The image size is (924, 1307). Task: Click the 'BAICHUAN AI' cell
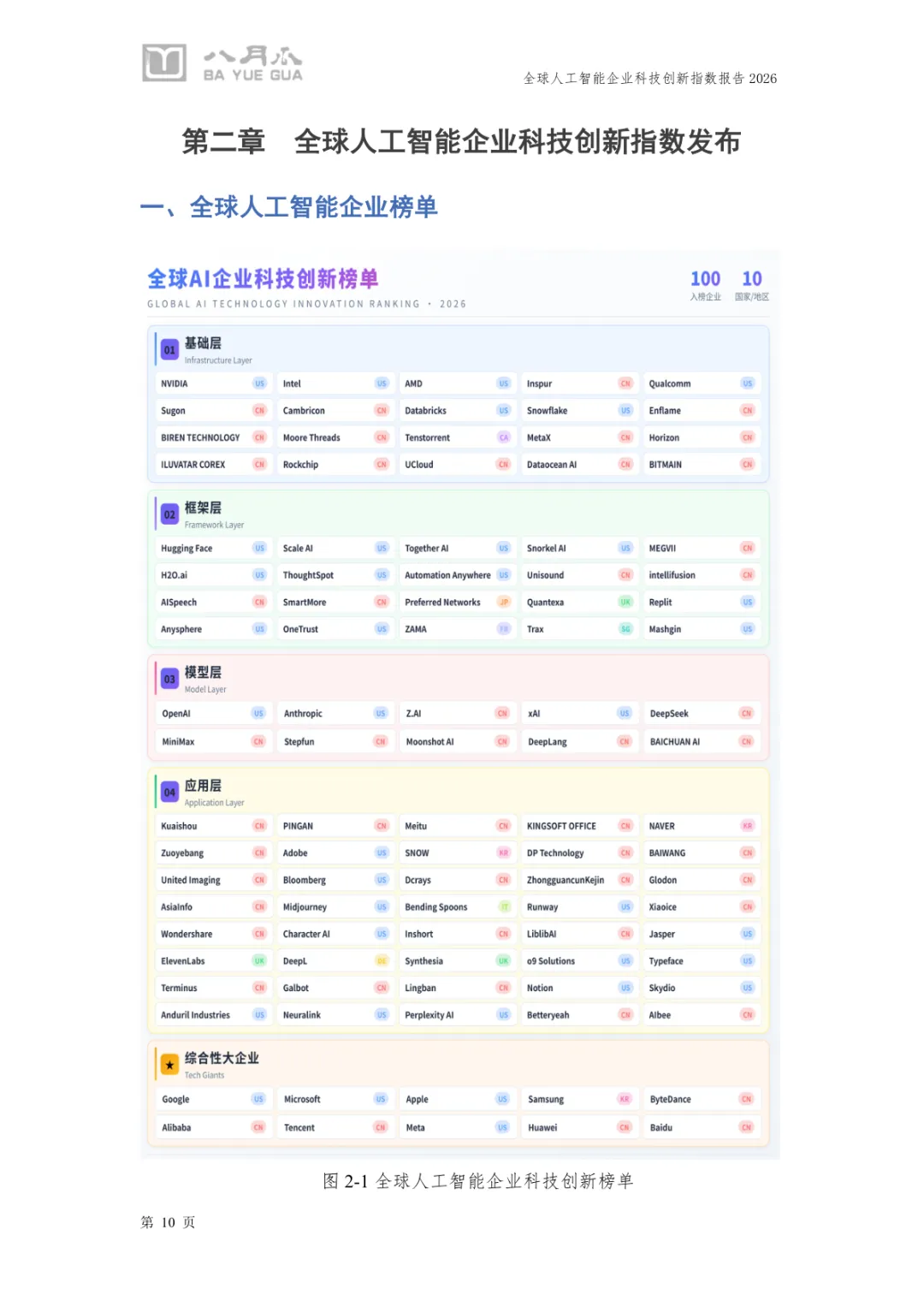701,741
